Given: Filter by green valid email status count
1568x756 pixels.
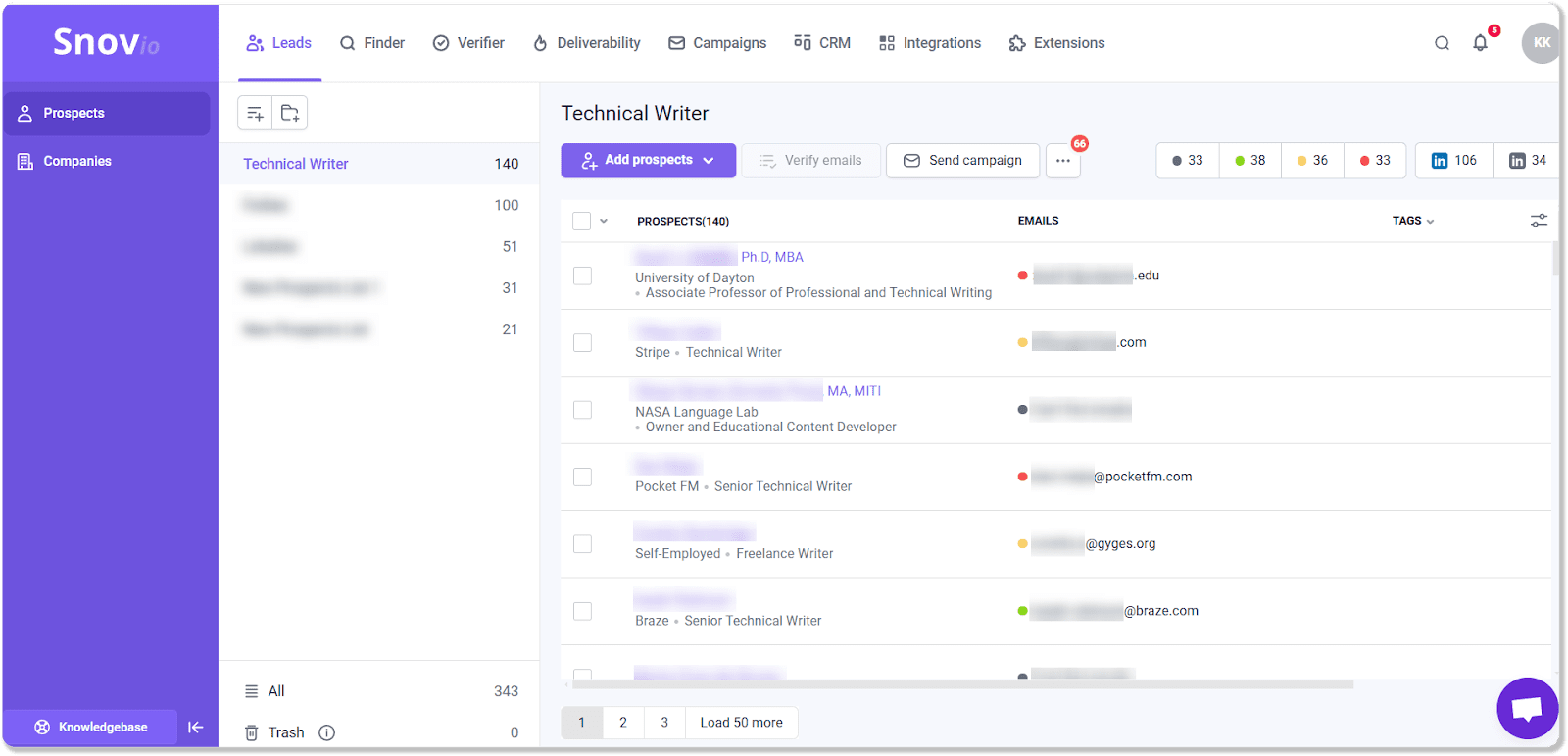Looking at the screenshot, I should tap(1250, 161).
